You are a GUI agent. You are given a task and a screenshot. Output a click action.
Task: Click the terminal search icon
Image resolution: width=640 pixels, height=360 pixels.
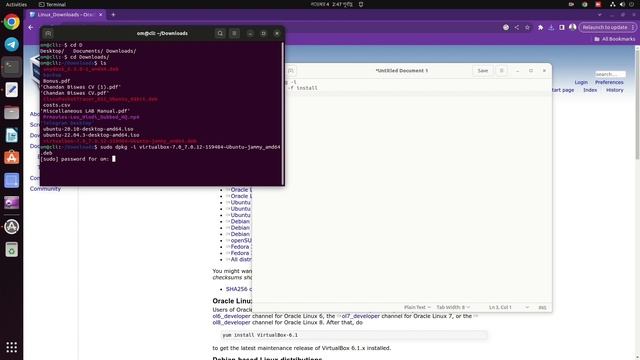[x=220, y=33]
